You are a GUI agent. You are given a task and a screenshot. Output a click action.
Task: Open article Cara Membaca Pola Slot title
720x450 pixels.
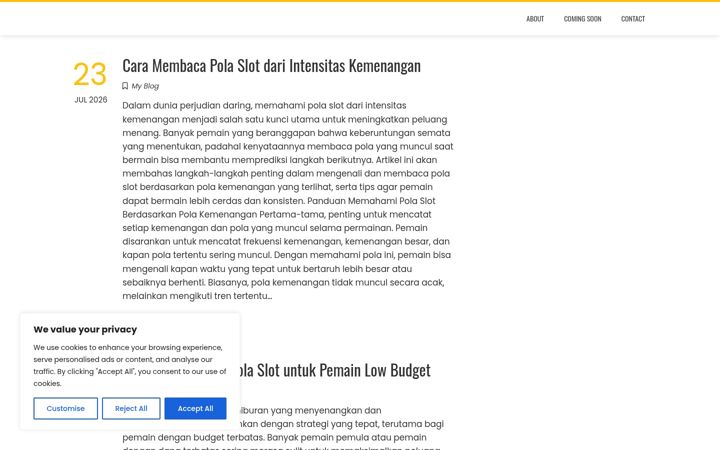[x=271, y=66]
